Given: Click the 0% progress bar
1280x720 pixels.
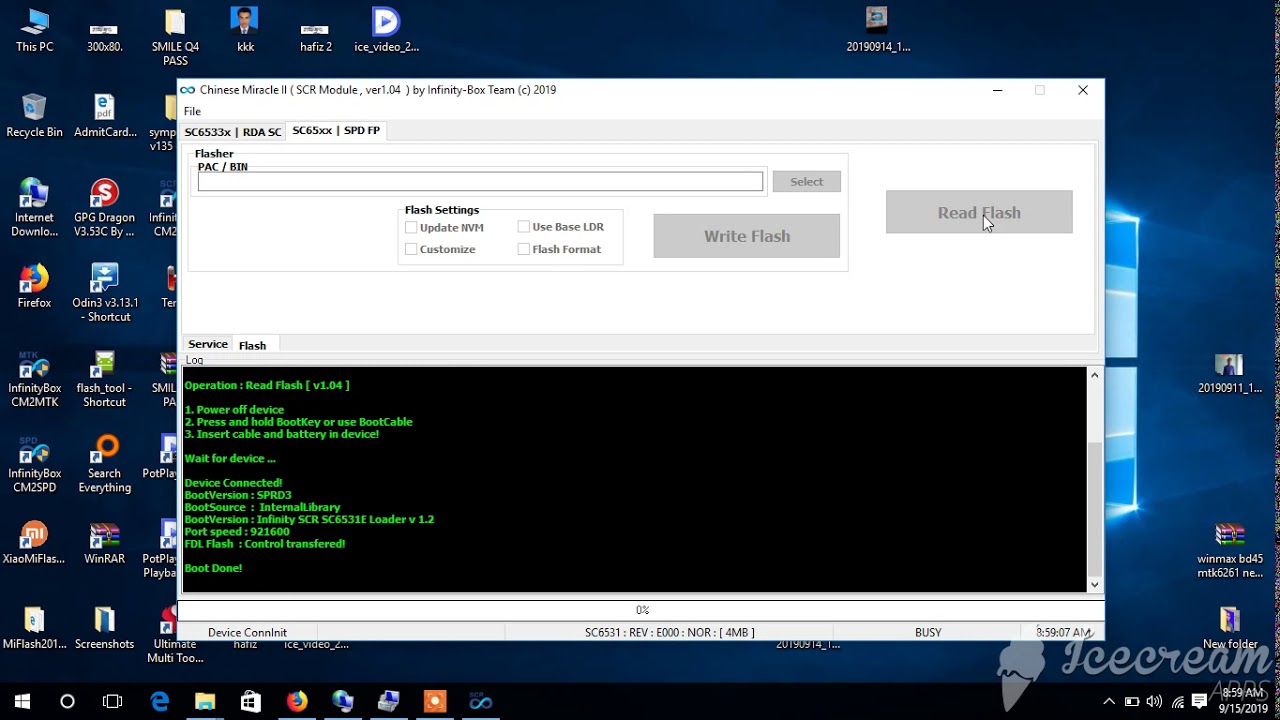Looking at the screenshot, I should tap(641, 610).
